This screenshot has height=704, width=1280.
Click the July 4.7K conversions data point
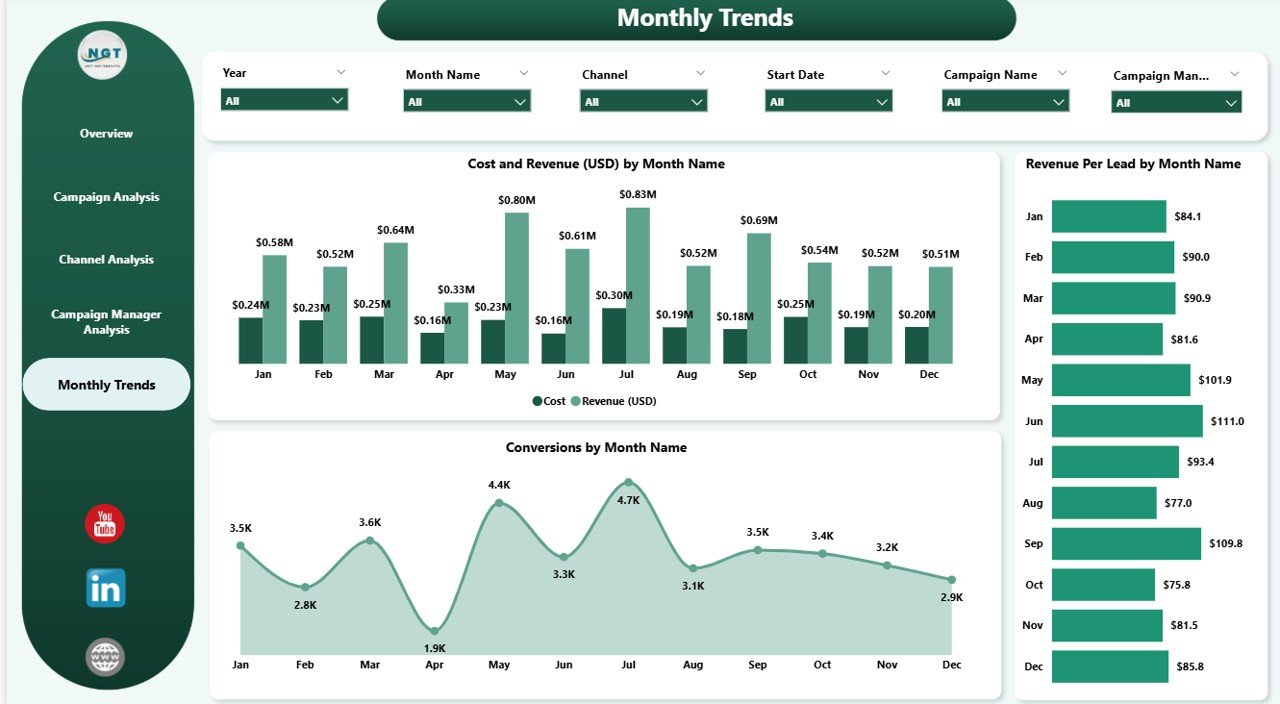pos(629,480)
